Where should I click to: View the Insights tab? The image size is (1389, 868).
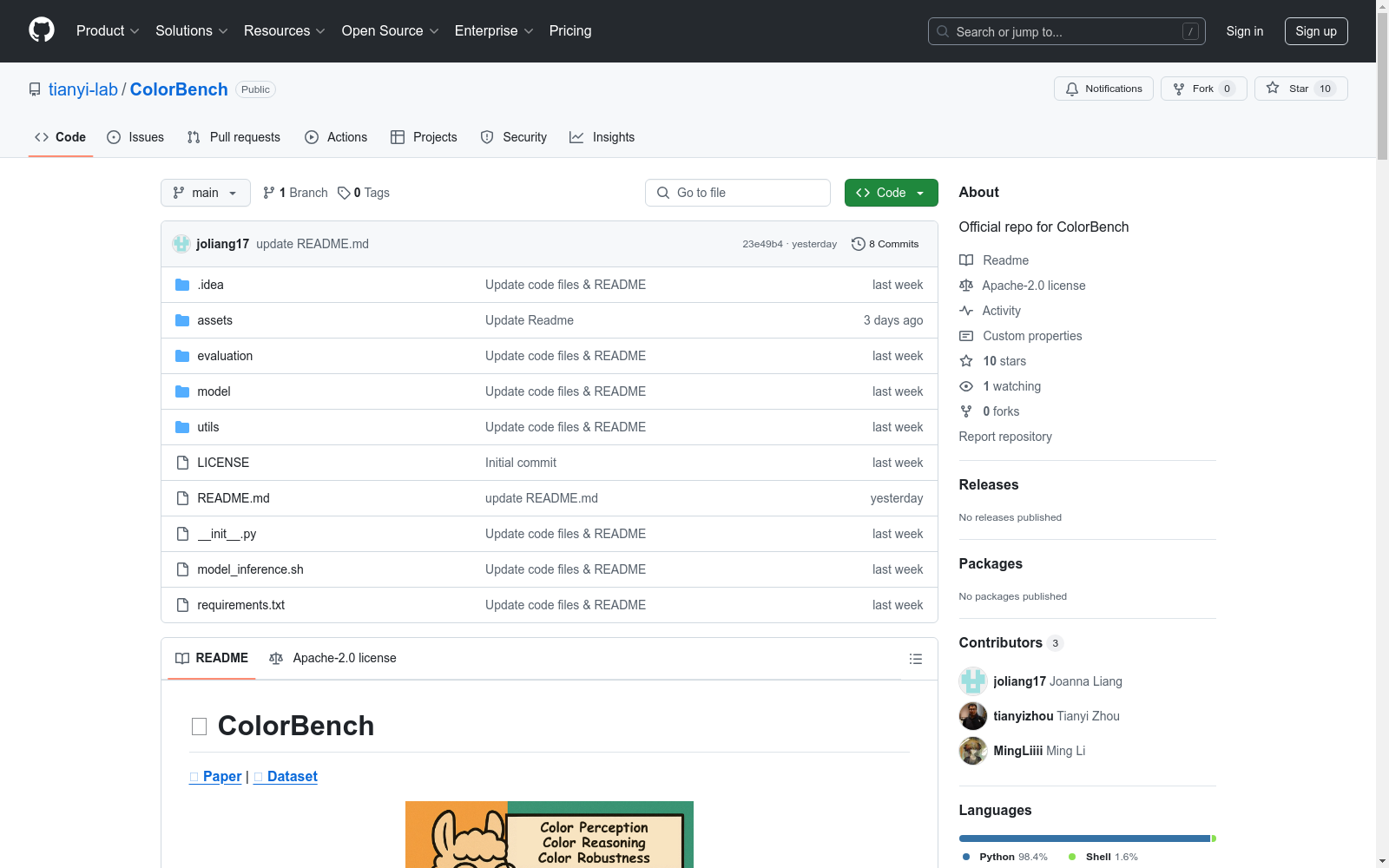tap(602, 137)
